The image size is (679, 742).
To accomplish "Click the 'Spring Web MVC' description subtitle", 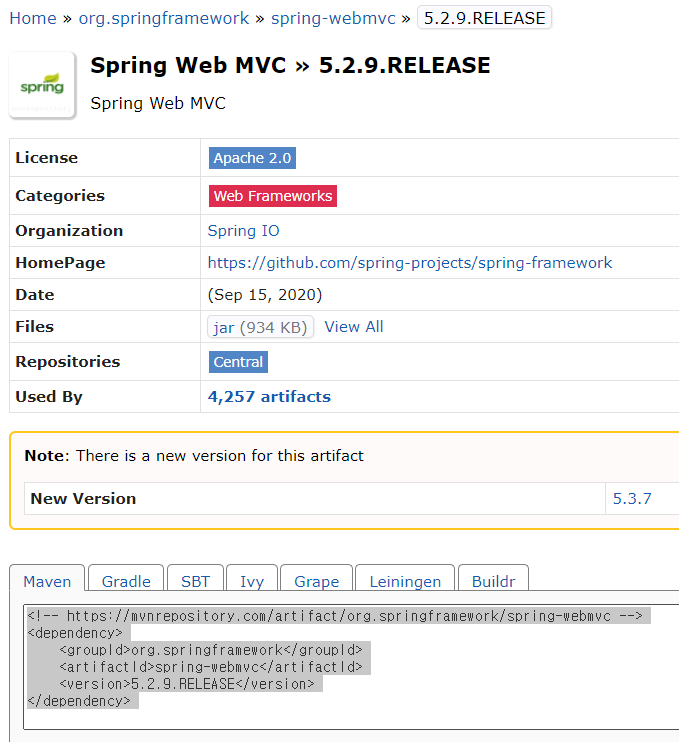I will point(158,103).
